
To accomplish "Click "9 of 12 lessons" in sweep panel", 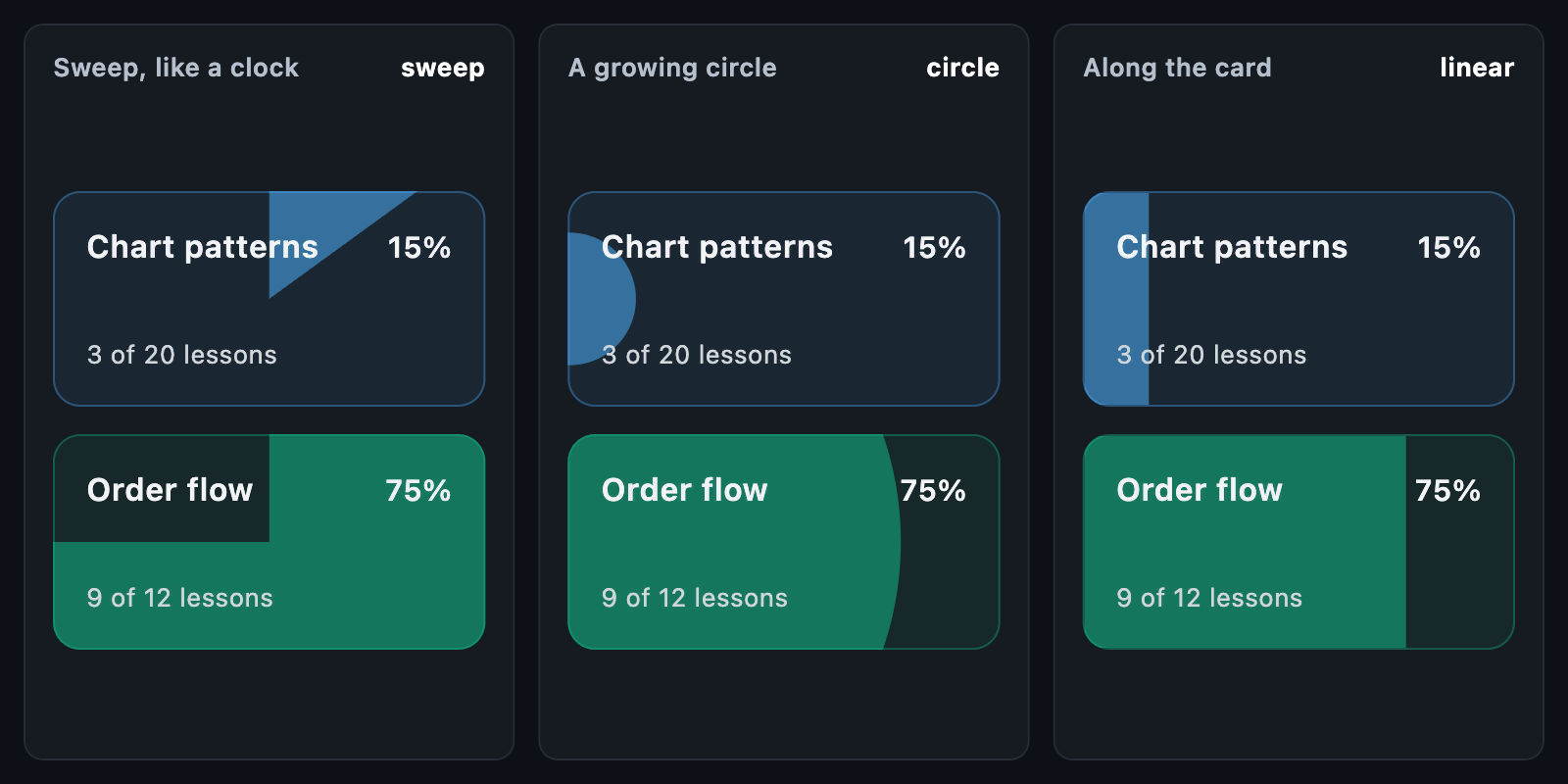I will (x=180, y=598).
